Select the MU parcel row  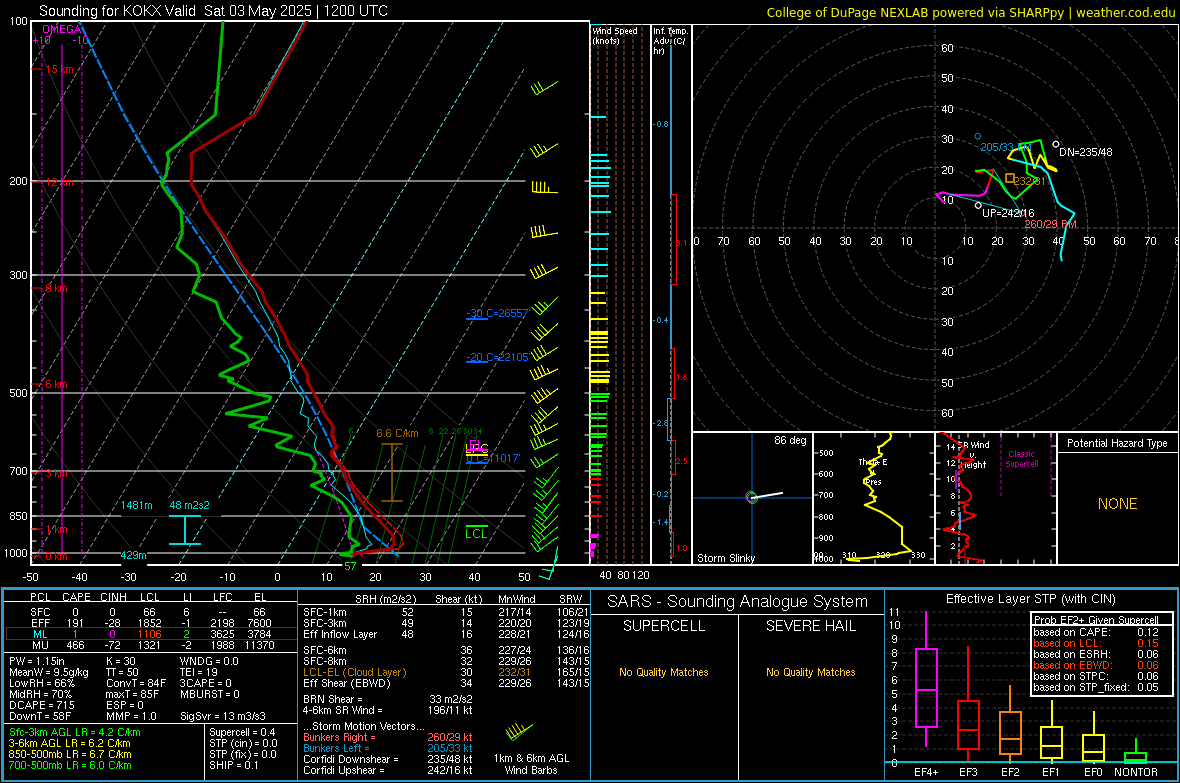[149, 645]
